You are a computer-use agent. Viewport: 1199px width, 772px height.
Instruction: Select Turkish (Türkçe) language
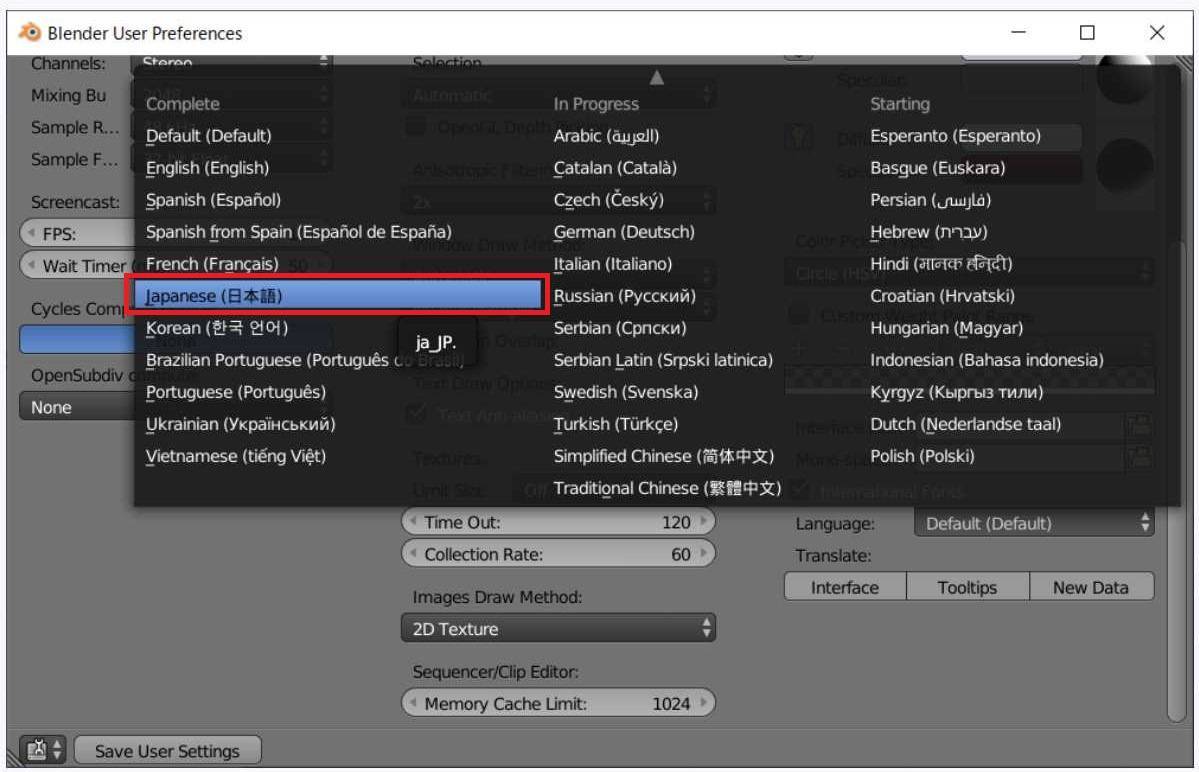pyautogui.click(x=616, y=424)
